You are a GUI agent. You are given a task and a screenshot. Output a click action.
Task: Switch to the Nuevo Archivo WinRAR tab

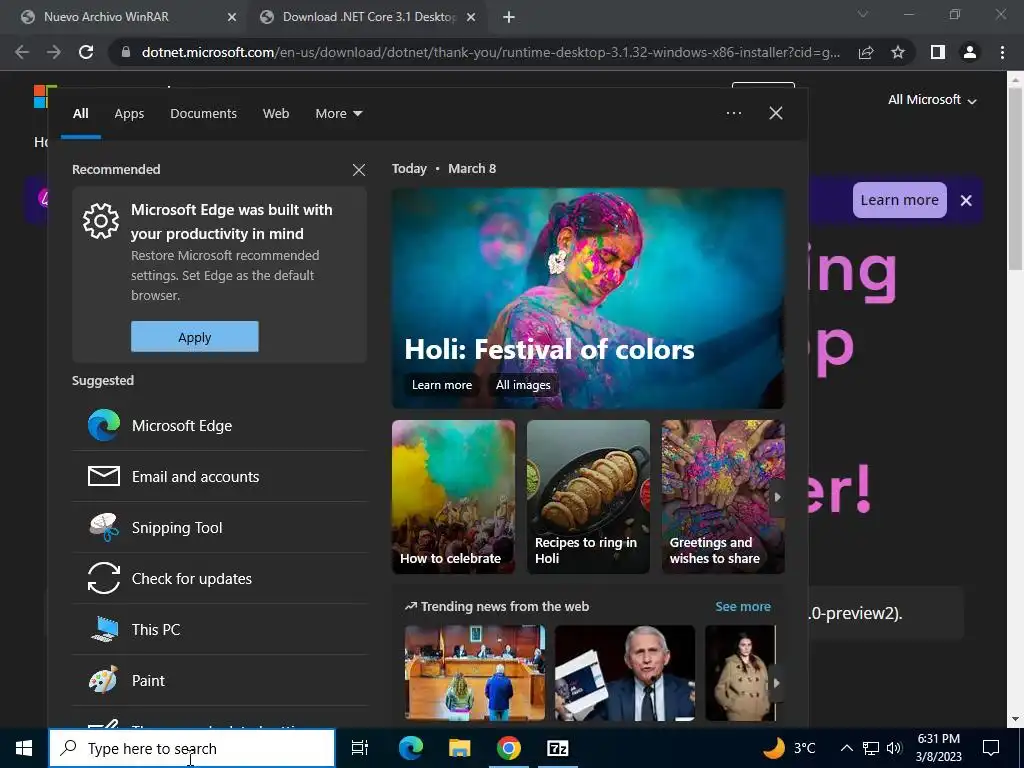click(125, 17)
